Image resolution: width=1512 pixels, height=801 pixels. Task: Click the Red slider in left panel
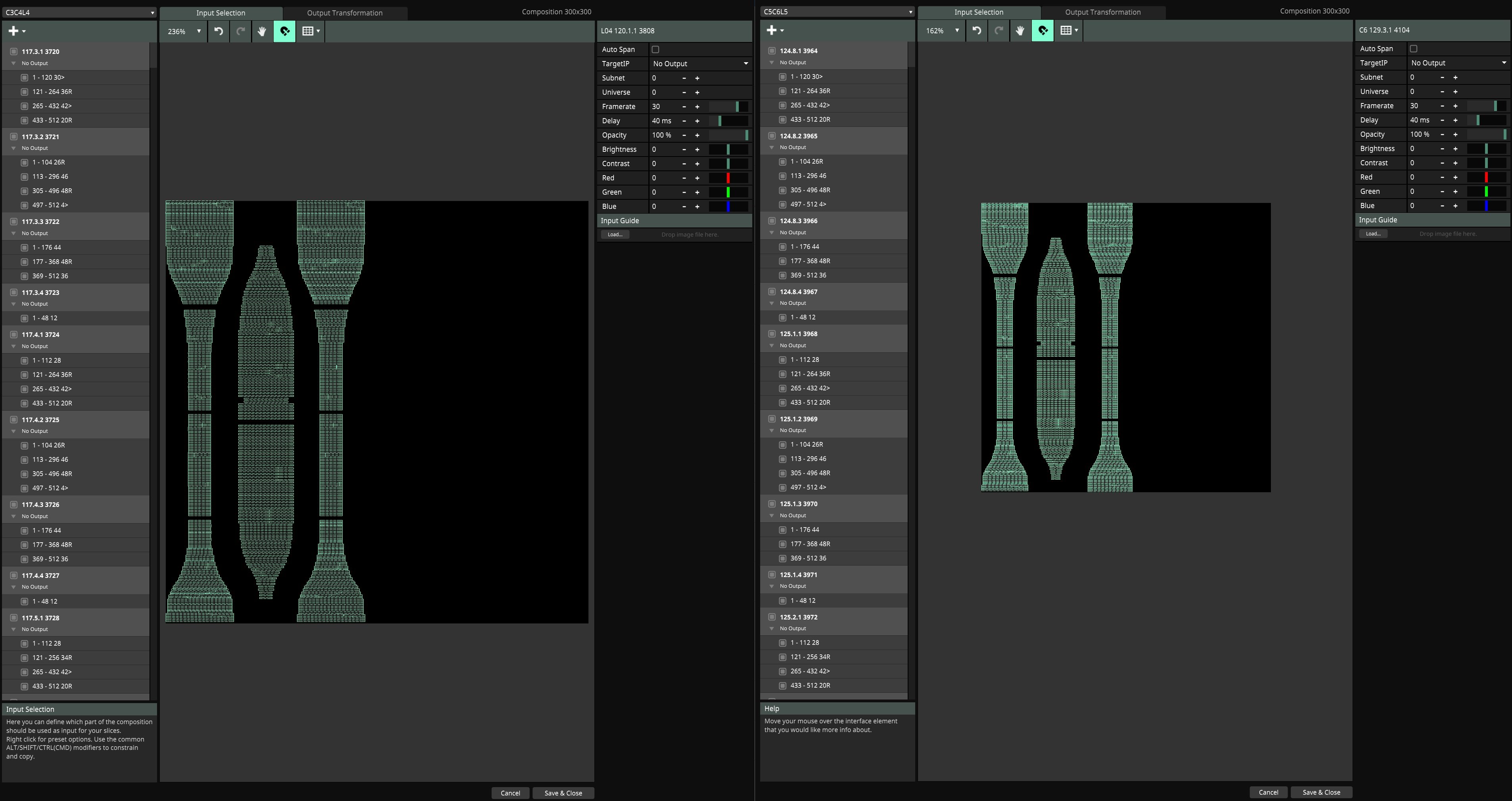point(728,178)
